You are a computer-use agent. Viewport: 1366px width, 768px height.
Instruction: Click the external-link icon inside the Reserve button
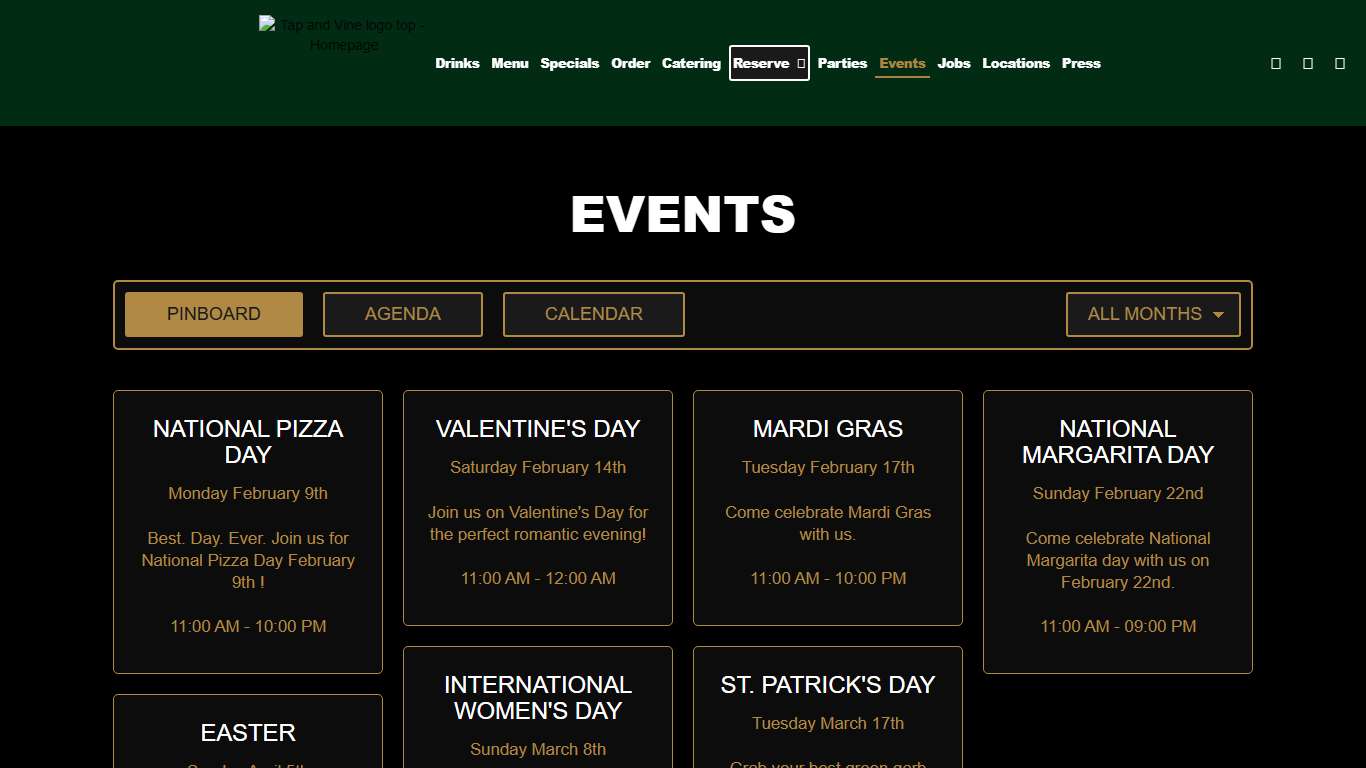800,63
